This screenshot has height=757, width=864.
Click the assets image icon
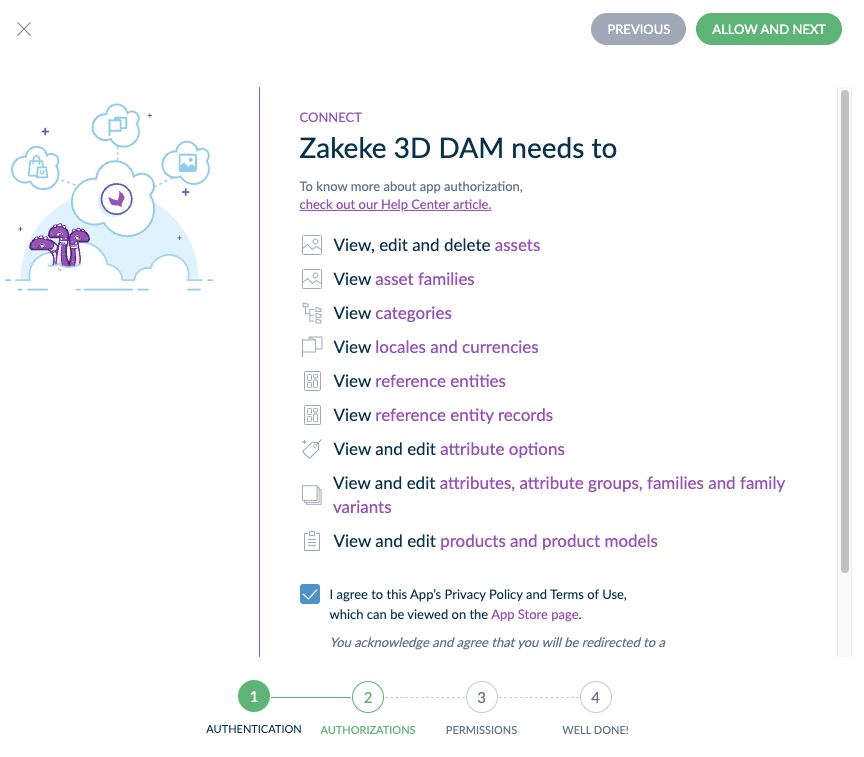click(x=311, y=245)
